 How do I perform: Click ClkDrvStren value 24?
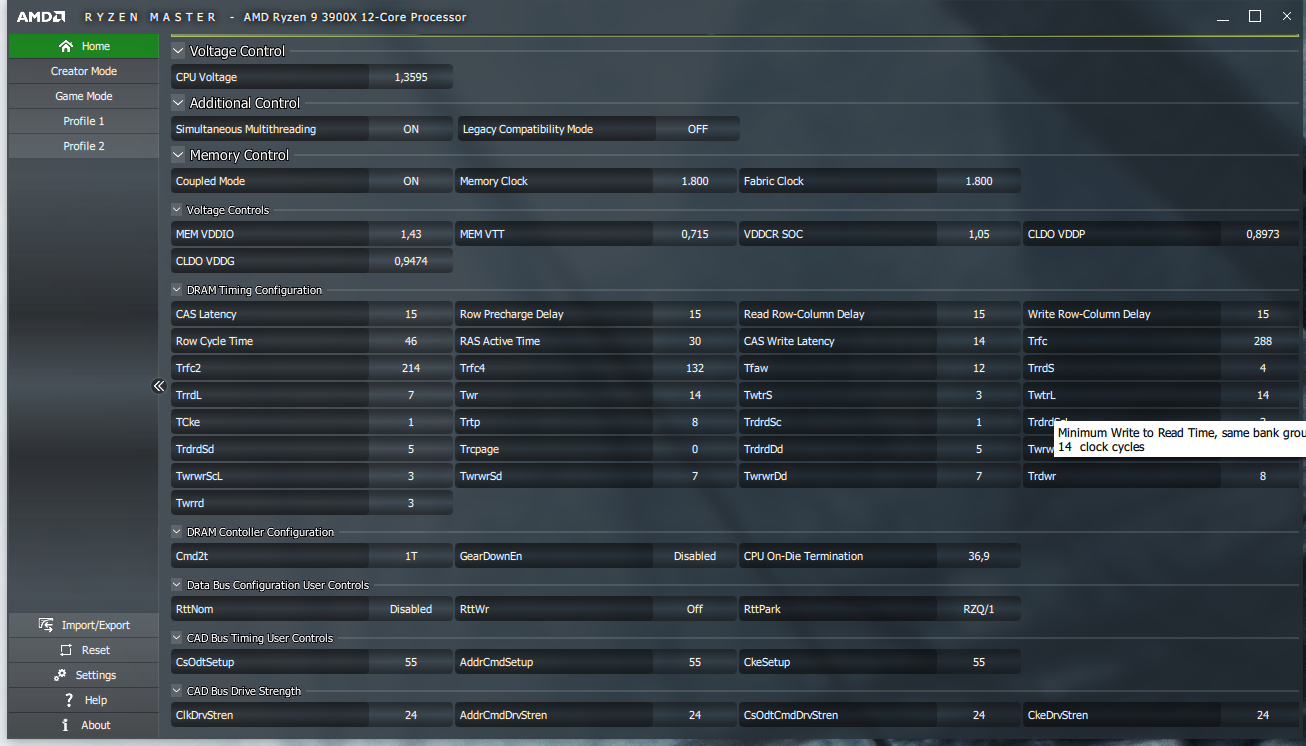coord(411,715)
